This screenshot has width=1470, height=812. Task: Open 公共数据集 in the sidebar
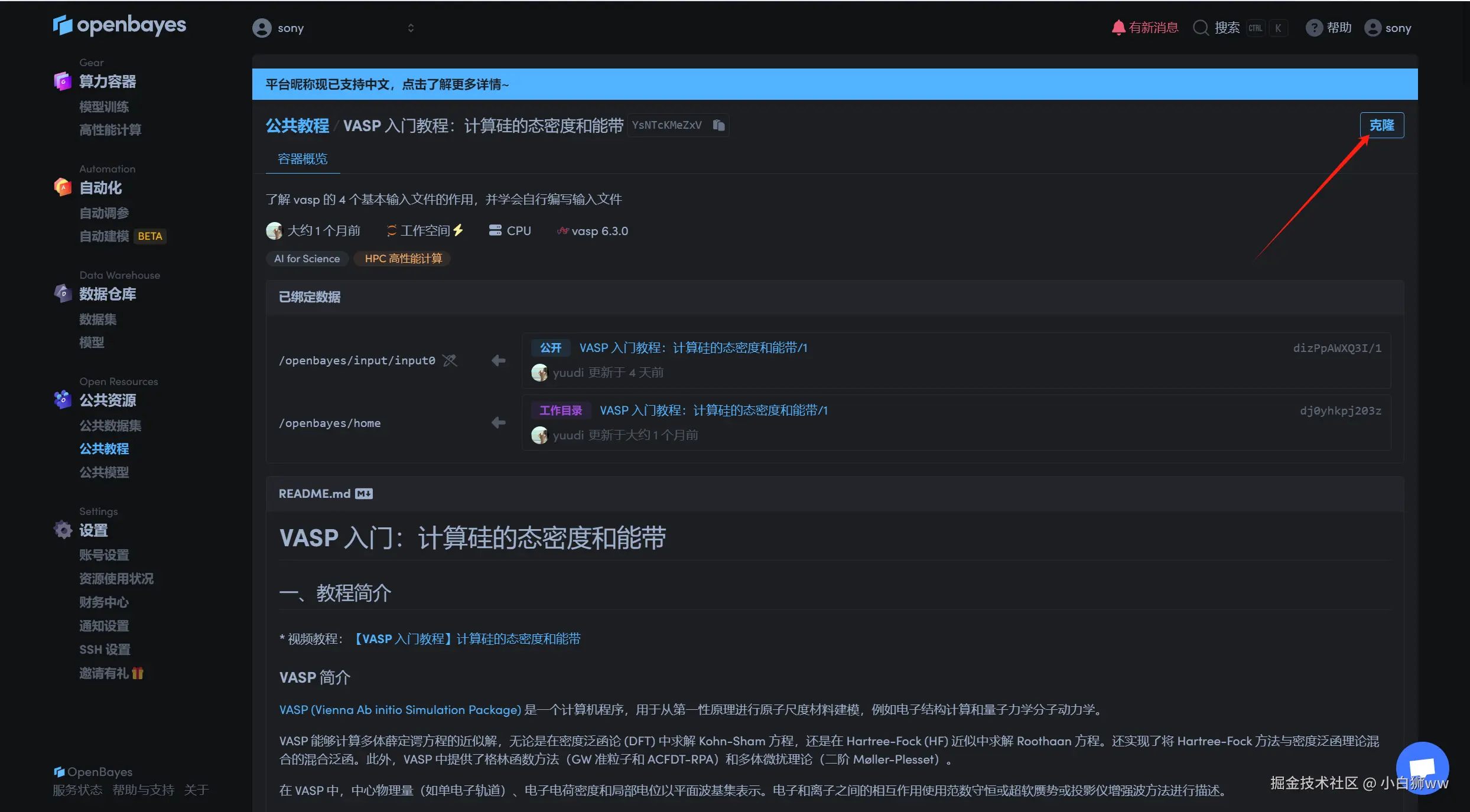(110, 425)
